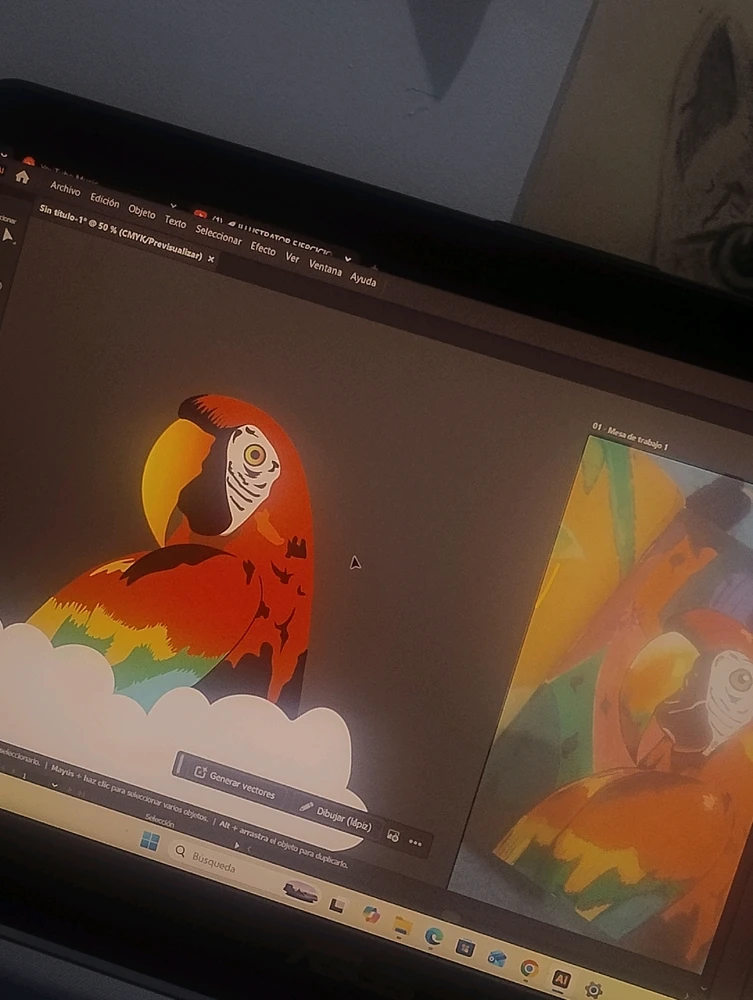The image size is (753, 1000).
Task: Open the Efecto menu
Action: click(x=263, y=248)
